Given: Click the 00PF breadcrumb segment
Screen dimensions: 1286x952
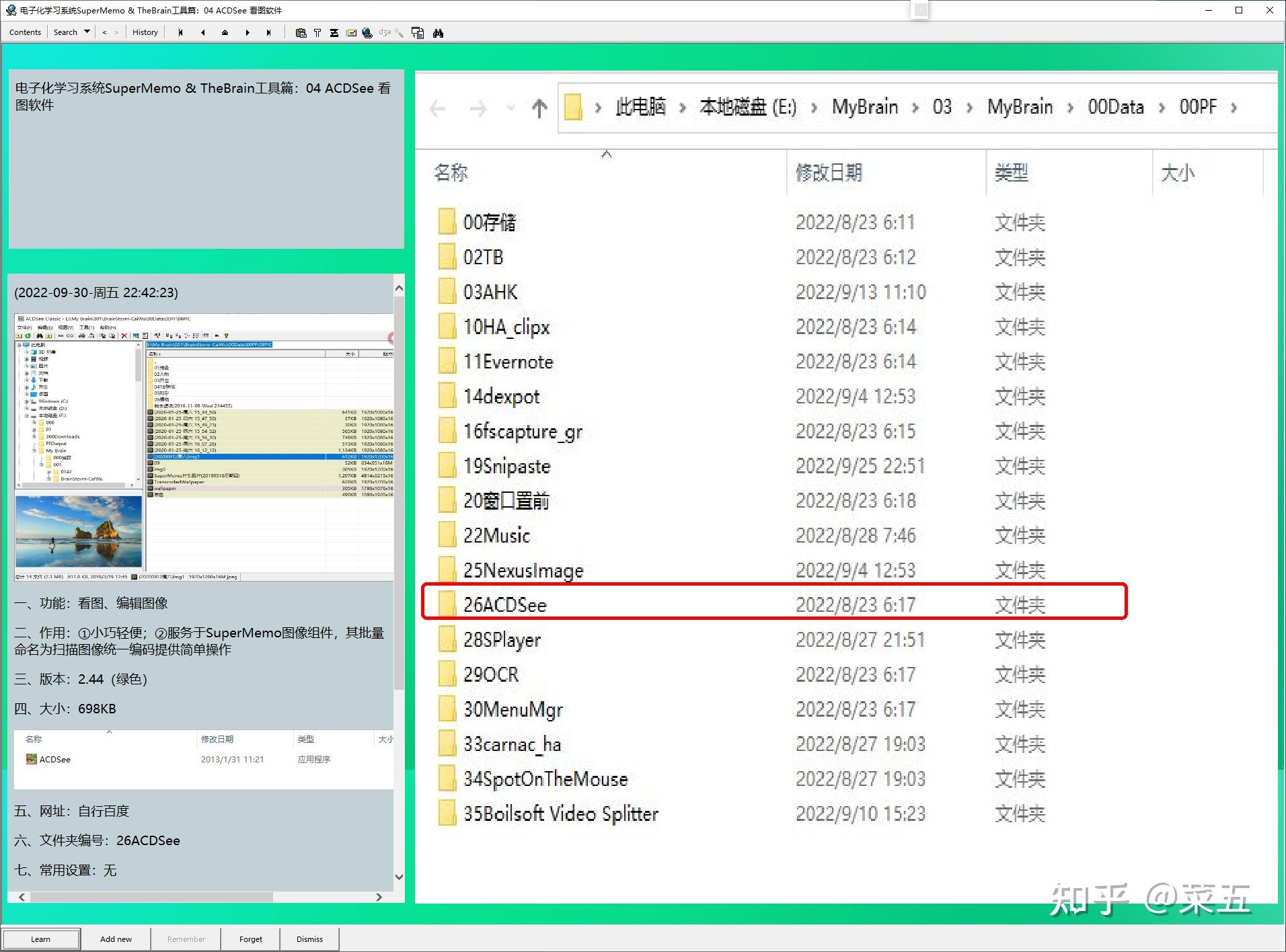Looking at the screenshot, I should pyautogui.click(x=1199, y=107).
